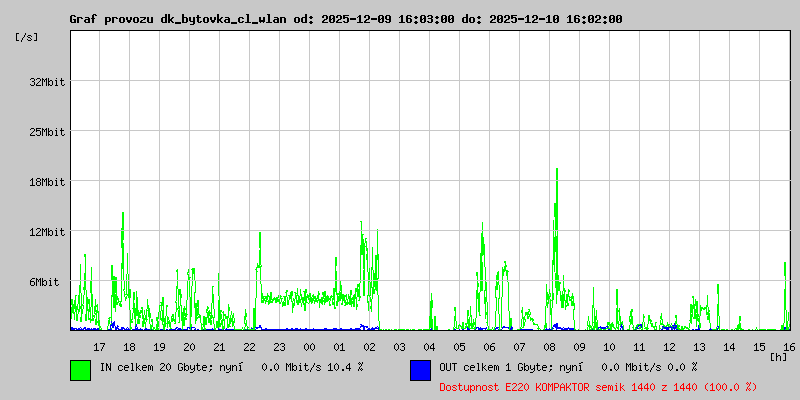Click the '12Mbit' axis label
This screenshot has width=800, height=400.
47,232
